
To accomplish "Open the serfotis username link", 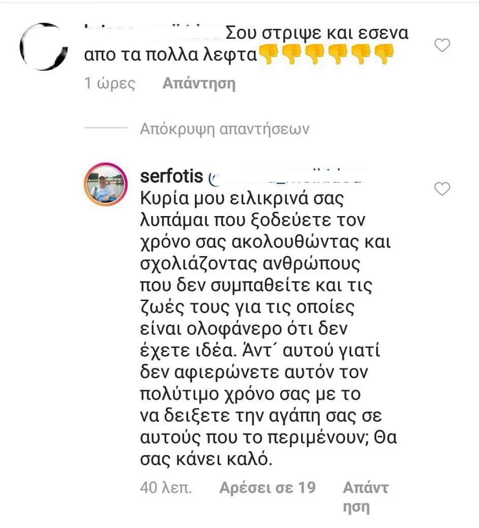I will coord(171,176).
